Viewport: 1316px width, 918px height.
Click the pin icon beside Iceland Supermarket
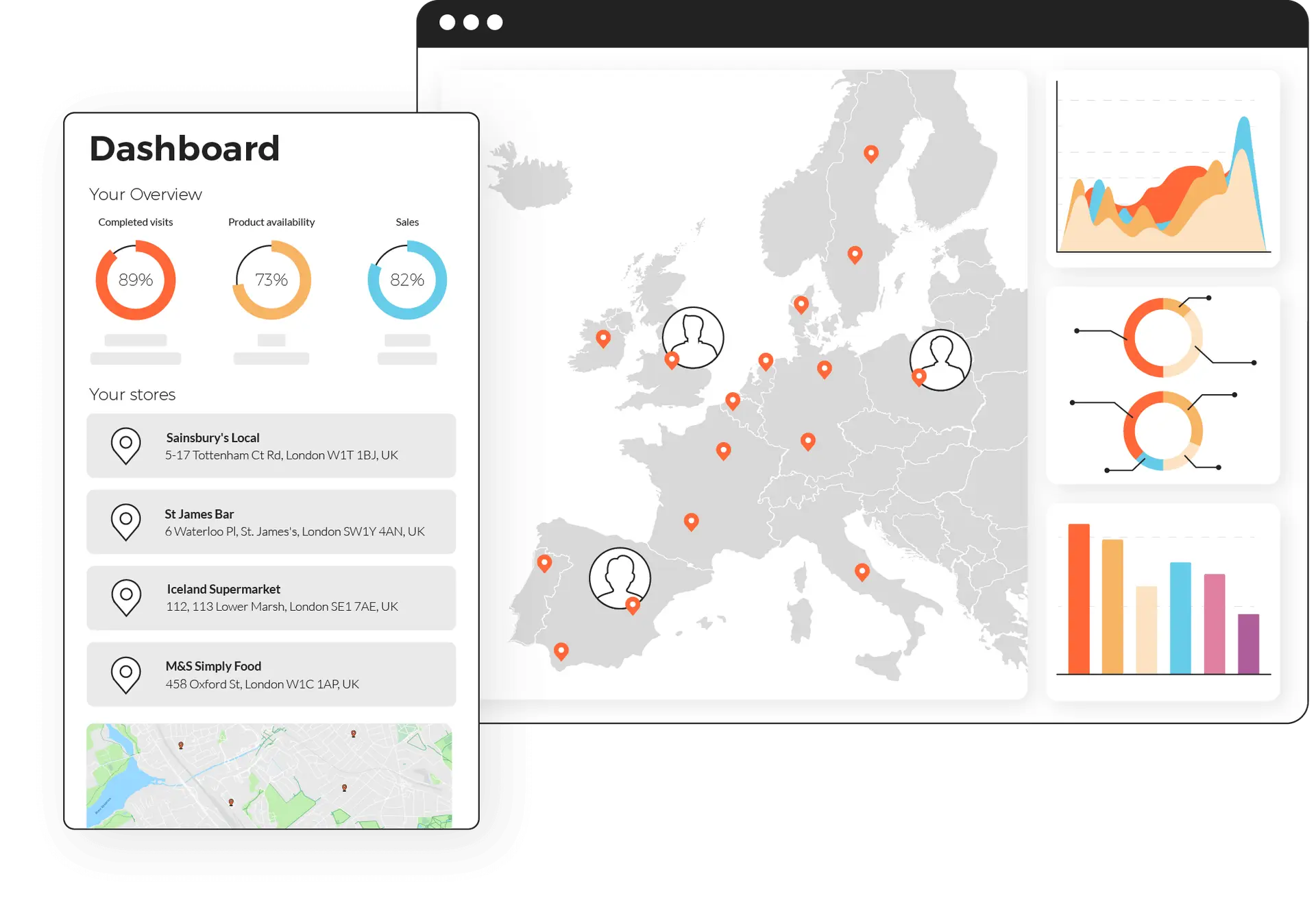[x=126, y=597]
